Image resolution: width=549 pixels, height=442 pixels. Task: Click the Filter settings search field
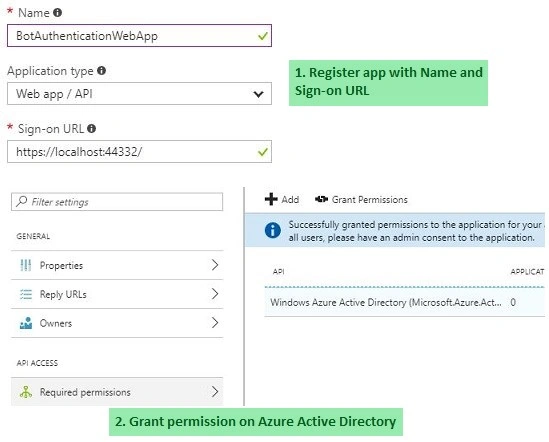tap(117, 202)
